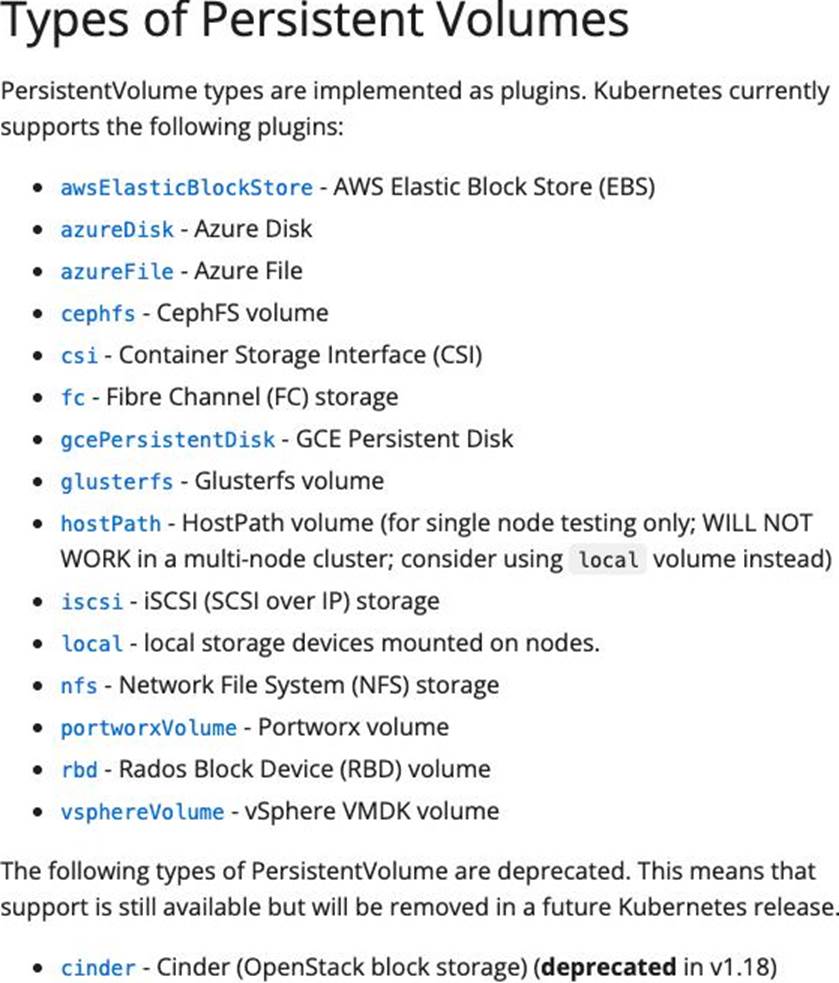Go to the glusterfs link
The height and width of the screenshot is (983, 839).
click(116, 481)
